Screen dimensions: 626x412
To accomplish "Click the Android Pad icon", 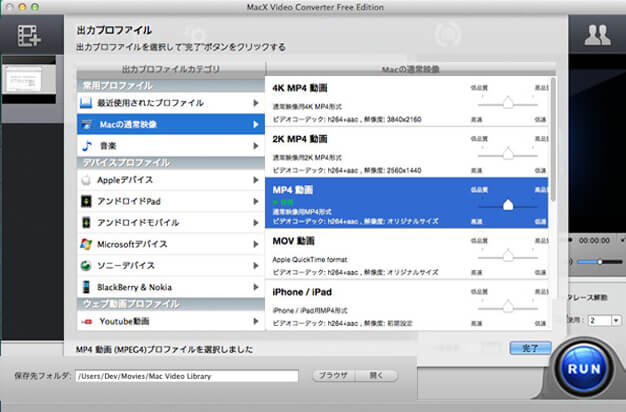I will (x=86, y=201).
